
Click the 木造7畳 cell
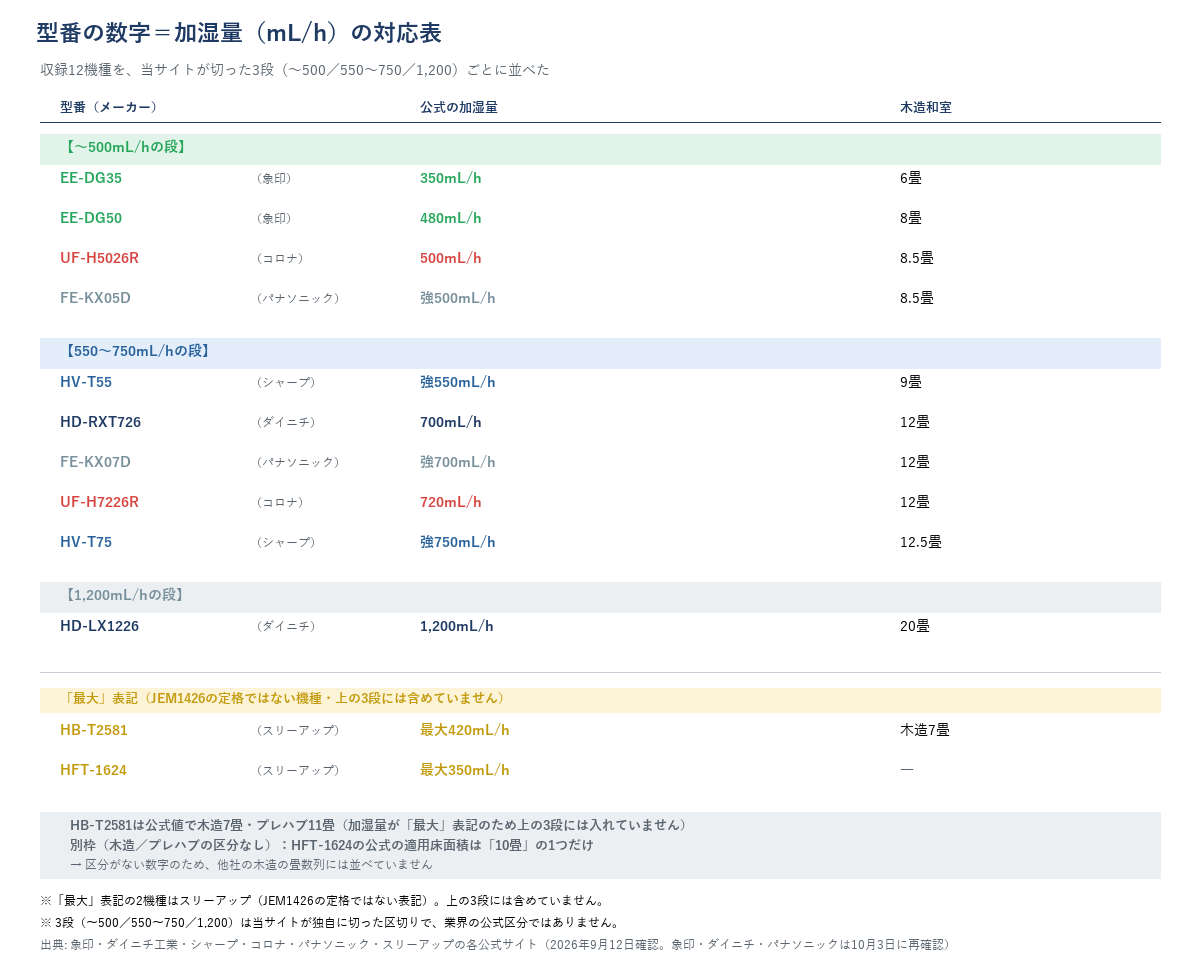coord(925,730)
